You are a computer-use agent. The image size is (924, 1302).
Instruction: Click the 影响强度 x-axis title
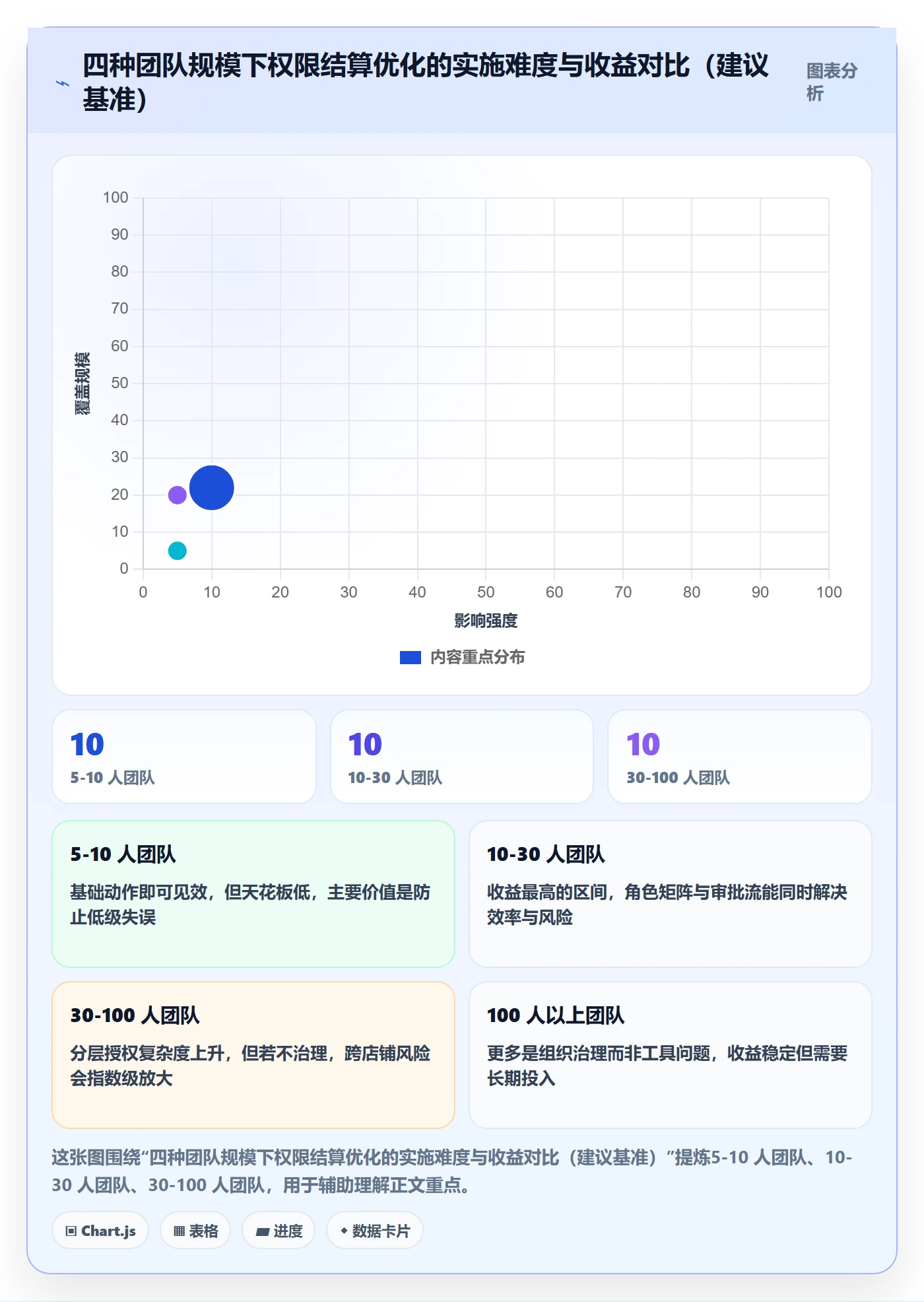click(486, 621)
